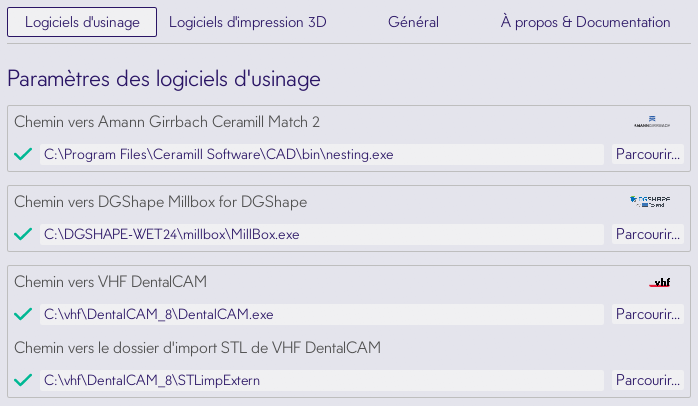
Task: Open À propos & Documentation tab
Action: [585, 22]
